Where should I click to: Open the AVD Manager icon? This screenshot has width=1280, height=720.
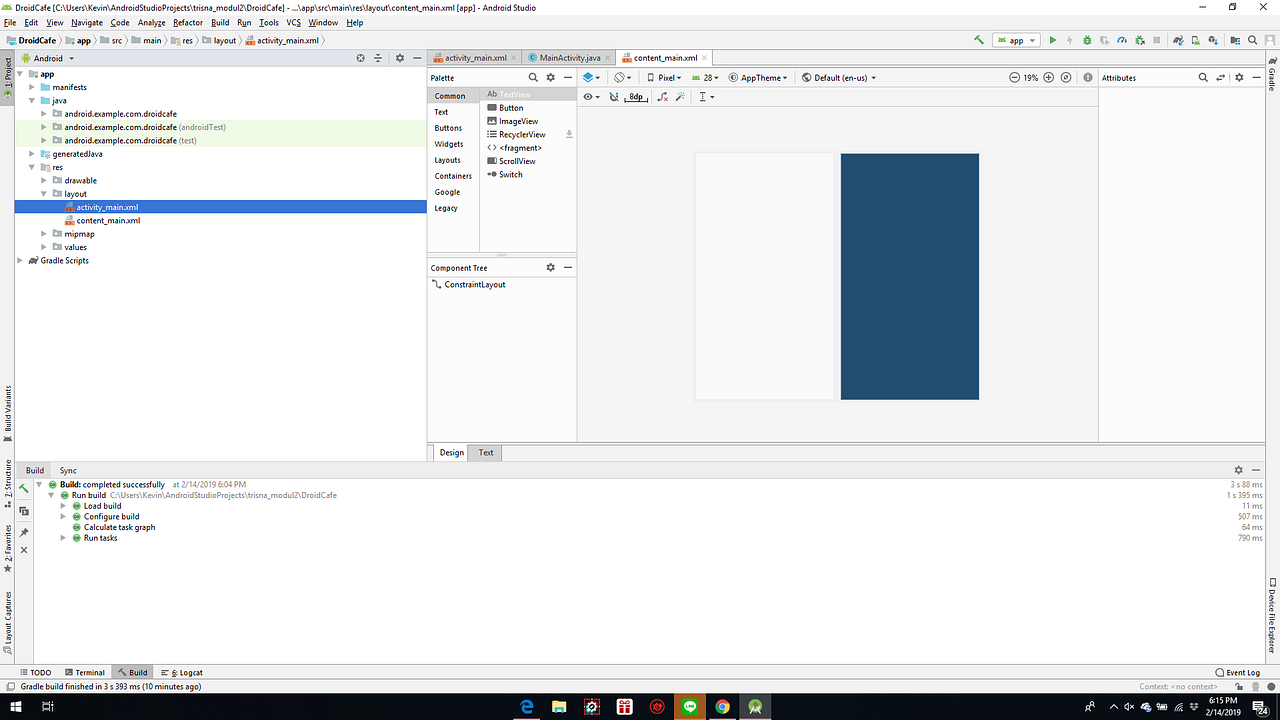pyautogui.click(x=1194, y=40)
